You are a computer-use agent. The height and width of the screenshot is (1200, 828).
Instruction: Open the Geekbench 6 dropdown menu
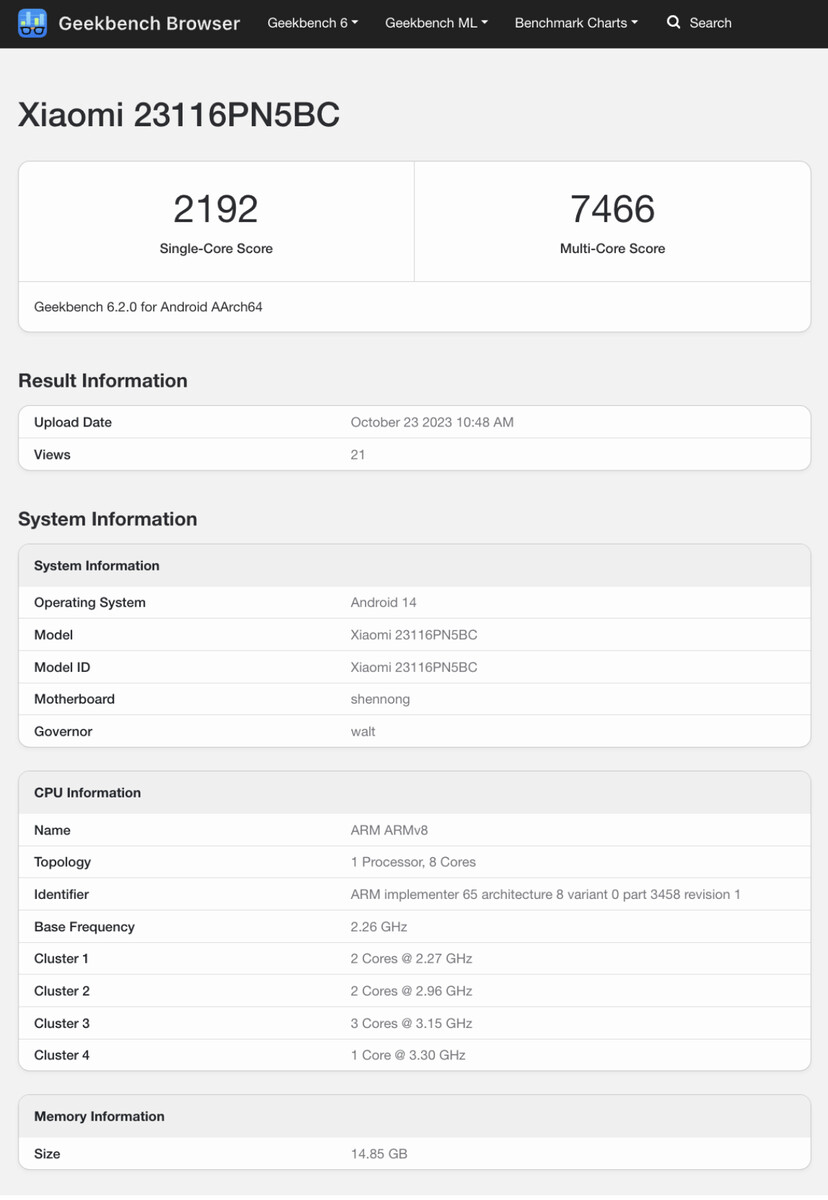tap(313, 22)
